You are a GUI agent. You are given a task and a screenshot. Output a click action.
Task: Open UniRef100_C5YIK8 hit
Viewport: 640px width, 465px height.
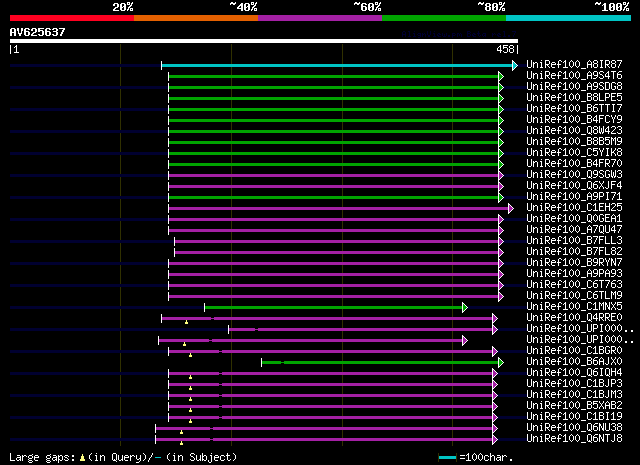click(x=574, y=152)
